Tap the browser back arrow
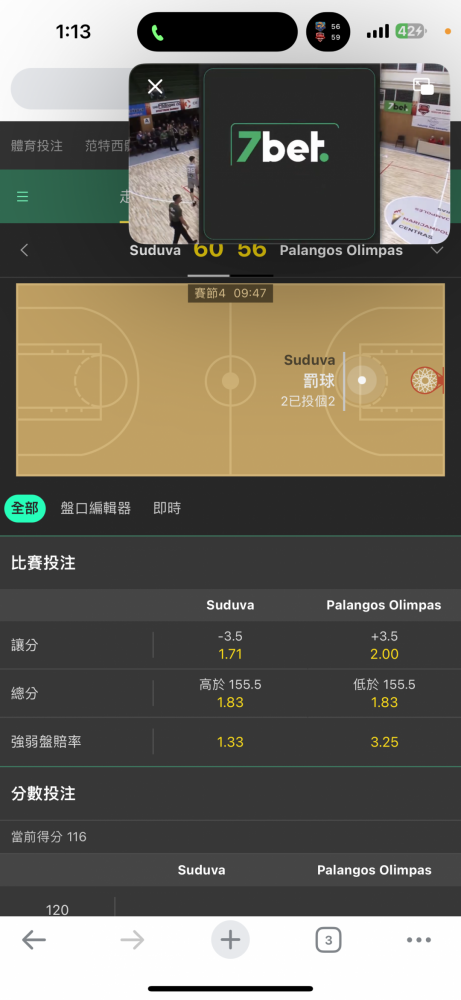This screenshot has width=461, height=1000. click(x=34, y=939)
